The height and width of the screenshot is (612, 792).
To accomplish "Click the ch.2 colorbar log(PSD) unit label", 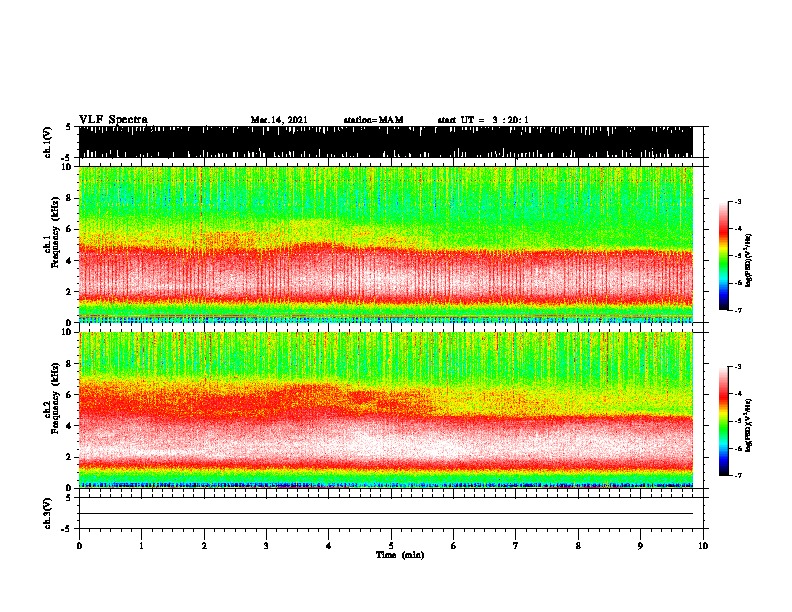I will click(x=749, y=426).
